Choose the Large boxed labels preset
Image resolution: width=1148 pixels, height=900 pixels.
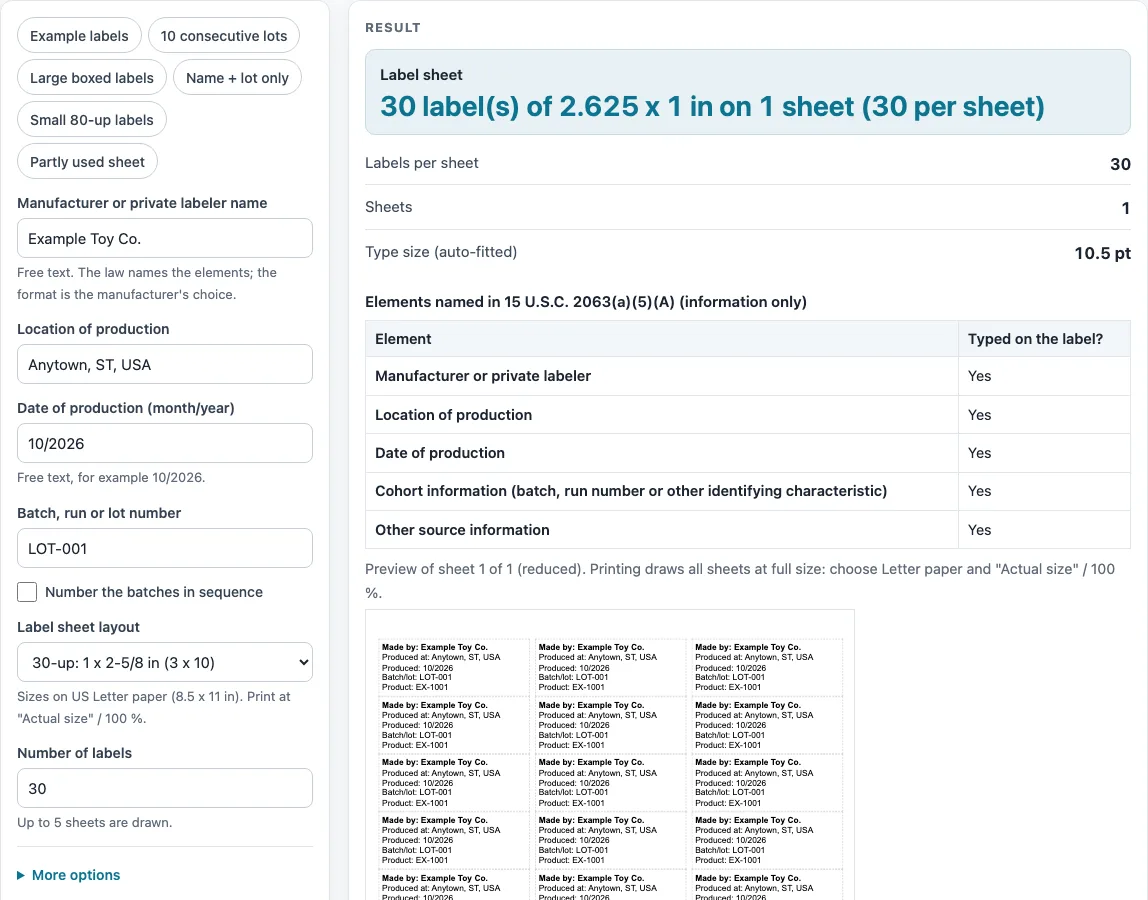(92, 78)
